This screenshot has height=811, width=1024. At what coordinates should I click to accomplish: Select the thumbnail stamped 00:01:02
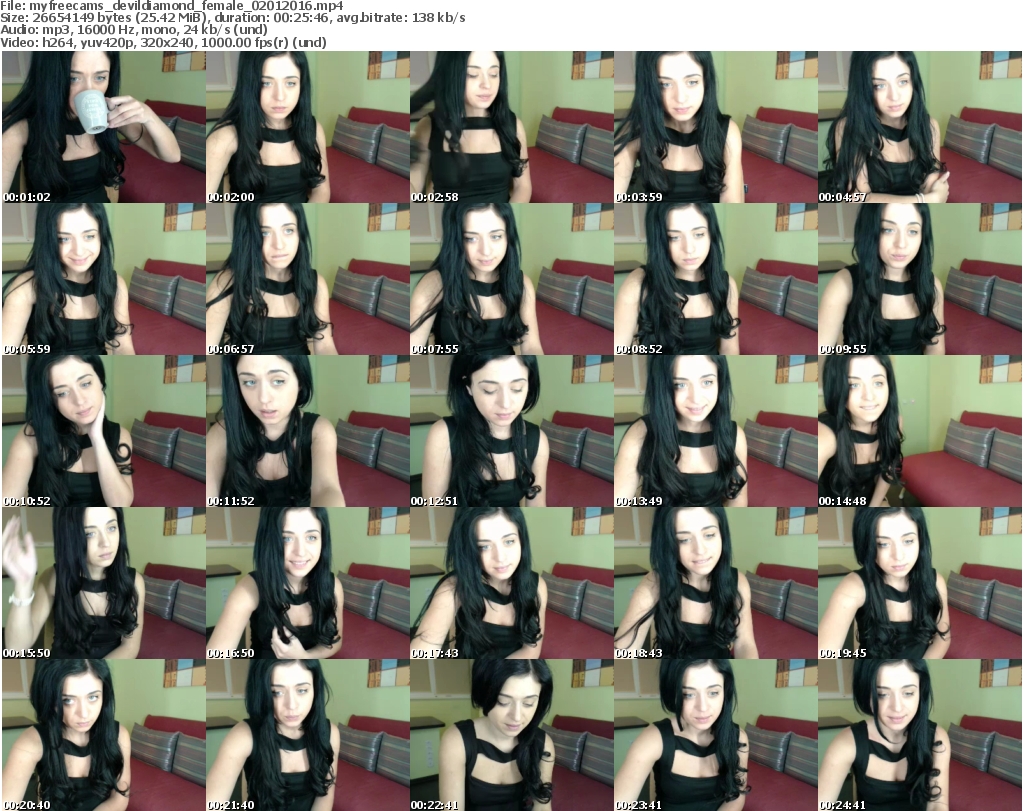(x=104, y=127)
